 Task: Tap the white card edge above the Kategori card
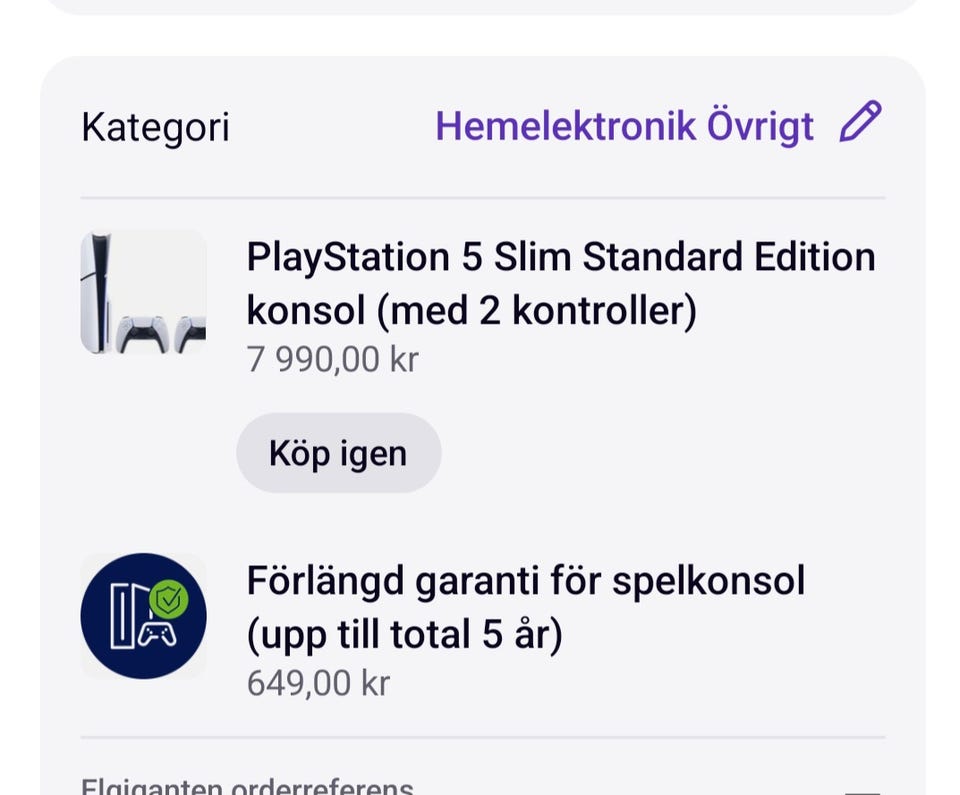tap(480, 6)
